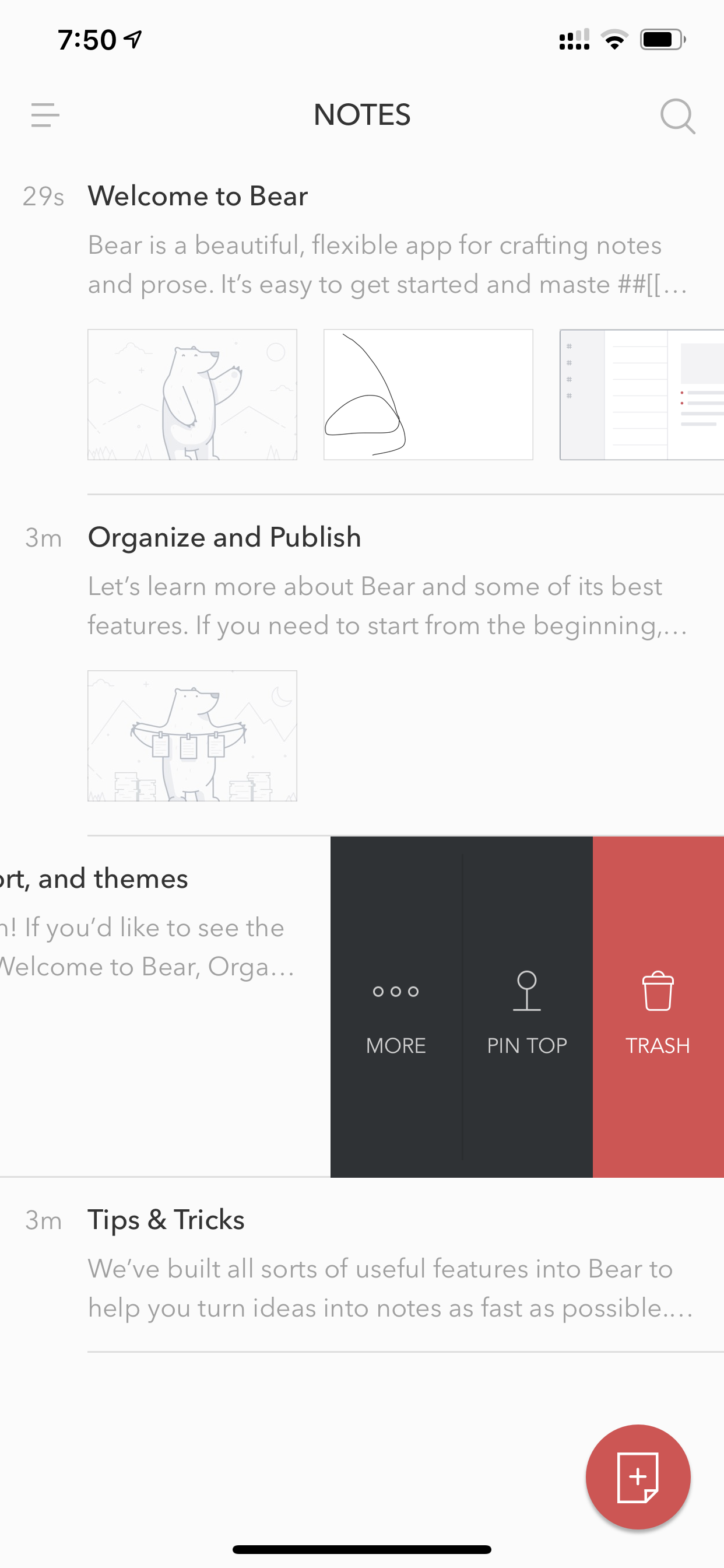Tap the bear clothesline thumbnail
Screen dimensions: 724x1568
tap(192, 736)
